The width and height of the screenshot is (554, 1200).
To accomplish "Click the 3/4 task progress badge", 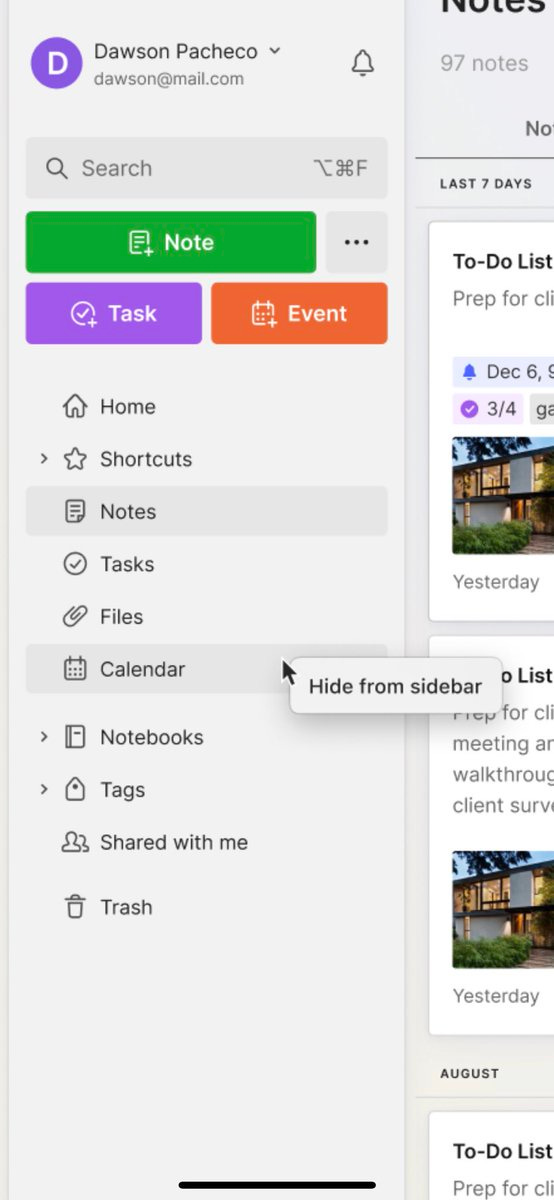I will (488, 408).
